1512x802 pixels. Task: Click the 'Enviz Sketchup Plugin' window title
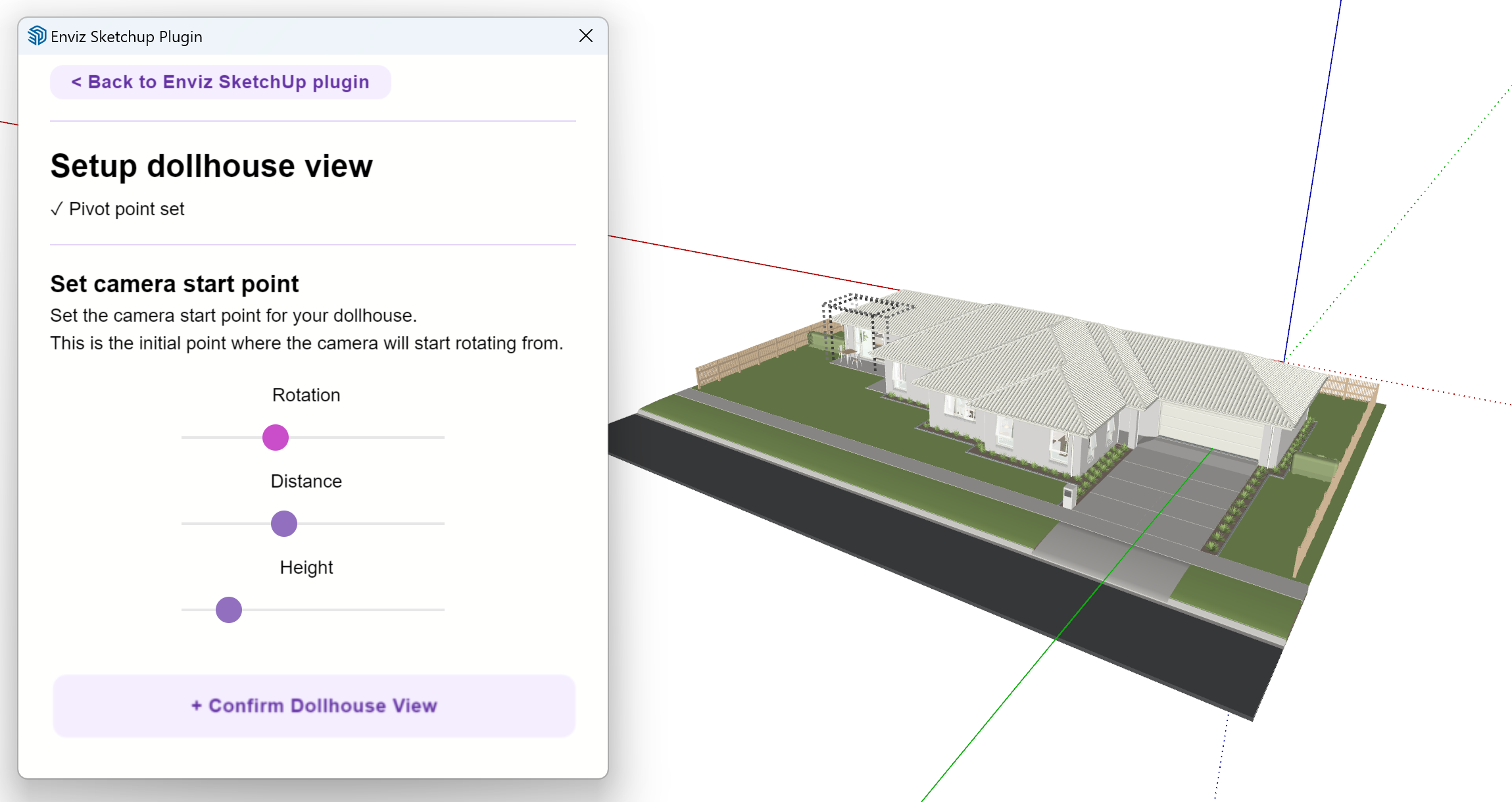(126, 37)
